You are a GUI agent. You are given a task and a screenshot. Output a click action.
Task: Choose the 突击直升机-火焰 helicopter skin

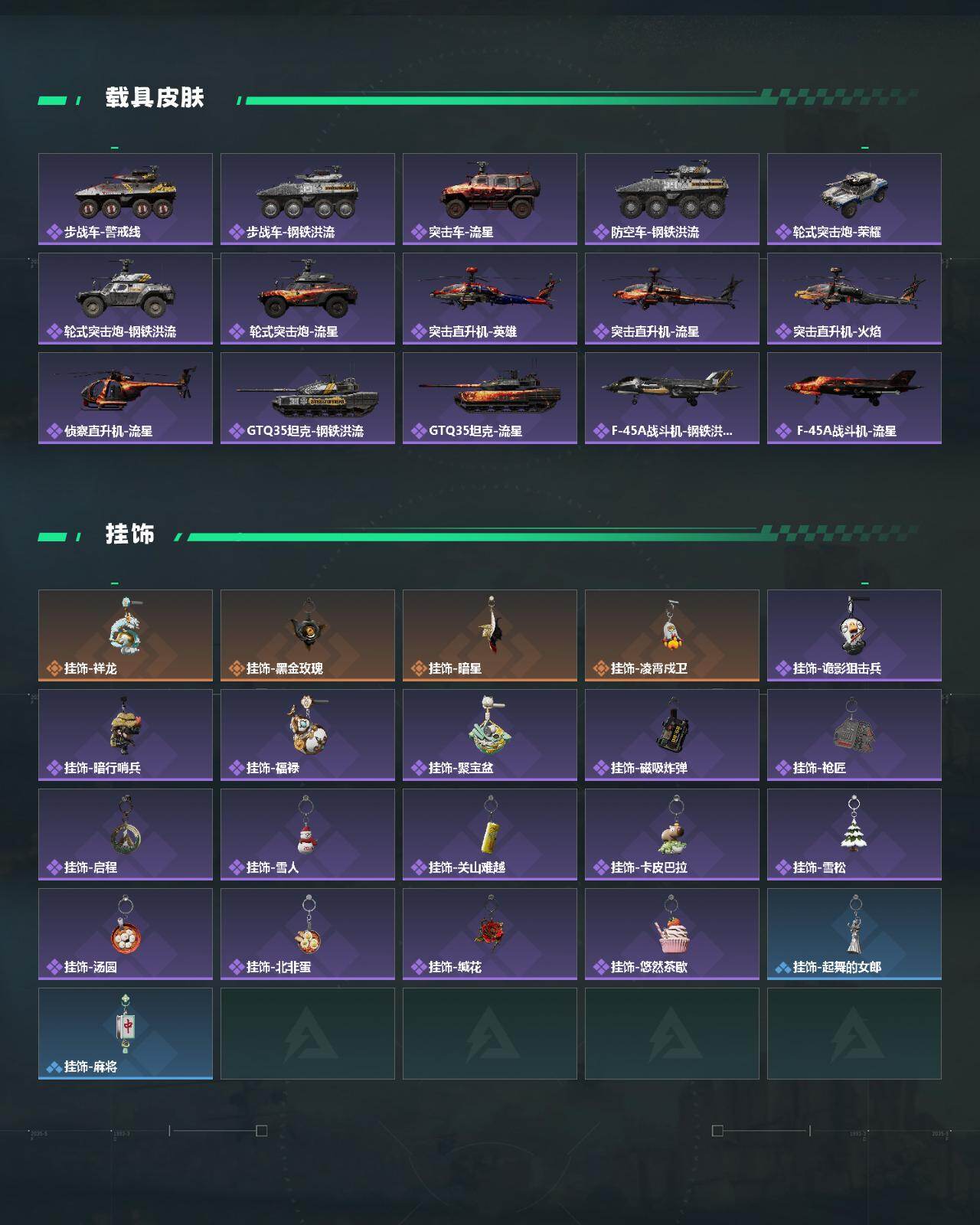click(854, 299)
